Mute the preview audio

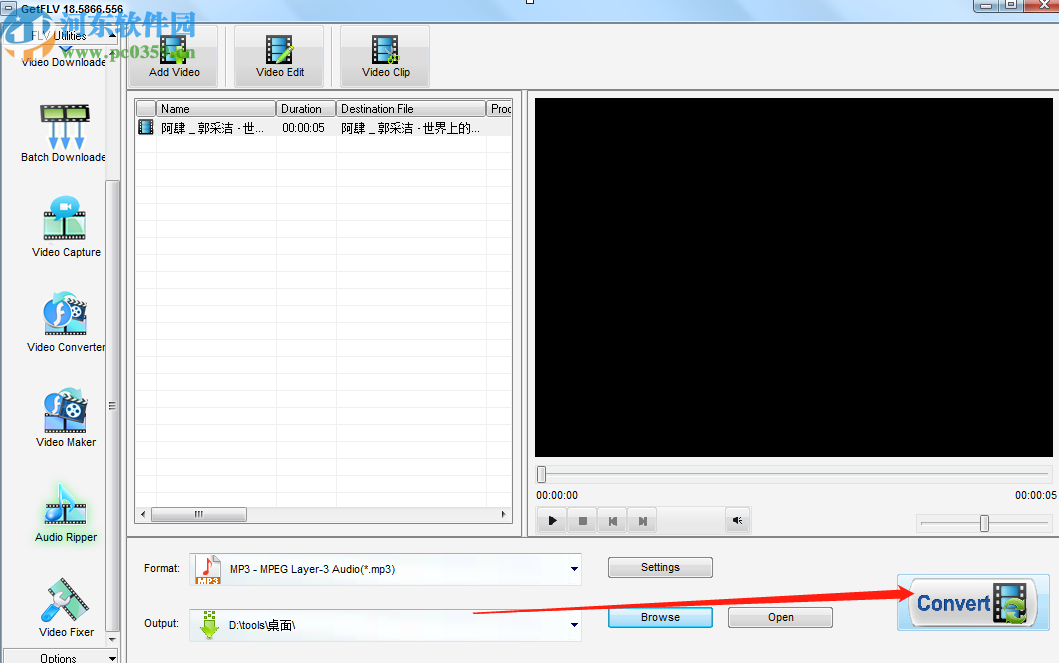tap(738, 521)
